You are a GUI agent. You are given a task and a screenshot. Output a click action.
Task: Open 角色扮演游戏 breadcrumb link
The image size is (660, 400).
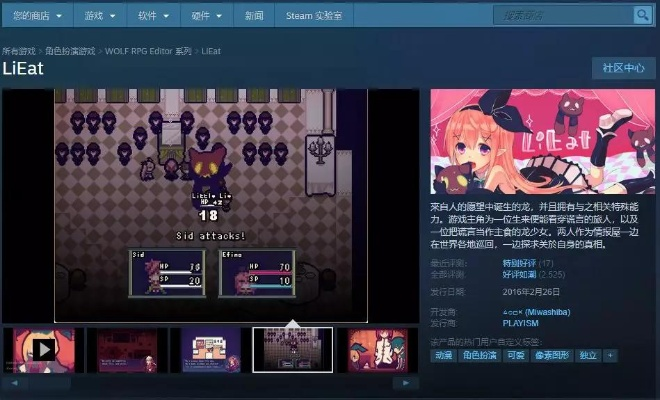tap(70, 51)
